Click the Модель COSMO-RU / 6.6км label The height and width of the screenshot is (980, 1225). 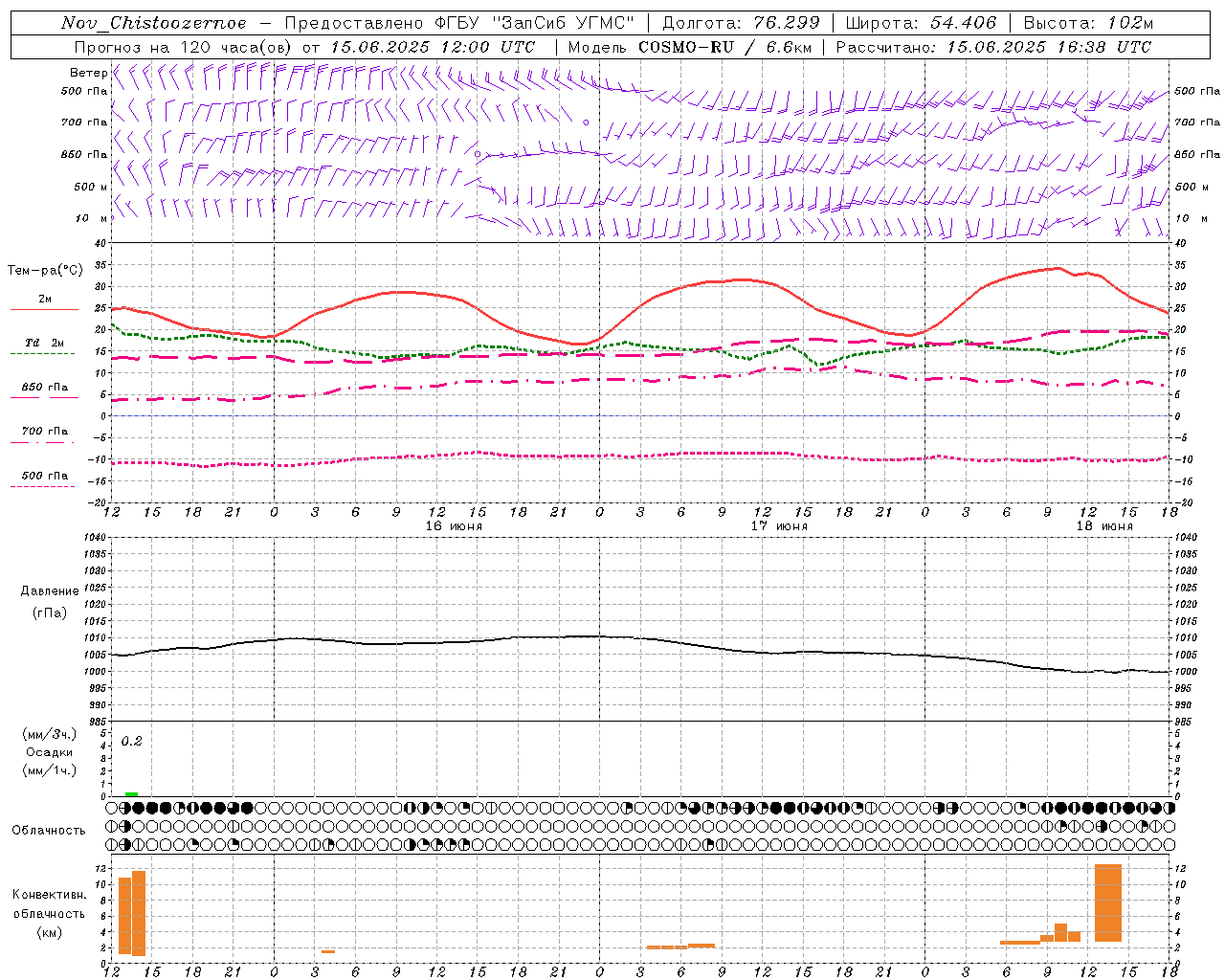(690, 47)
